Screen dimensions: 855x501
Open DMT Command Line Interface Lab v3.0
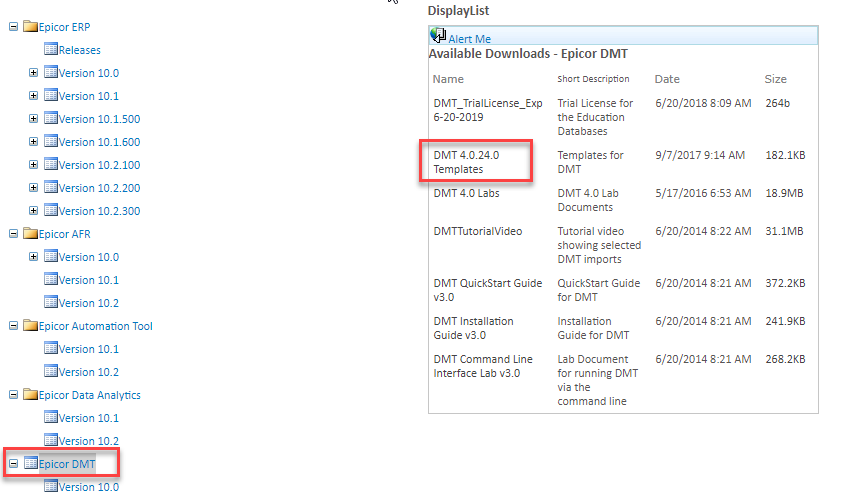point(483,366)
